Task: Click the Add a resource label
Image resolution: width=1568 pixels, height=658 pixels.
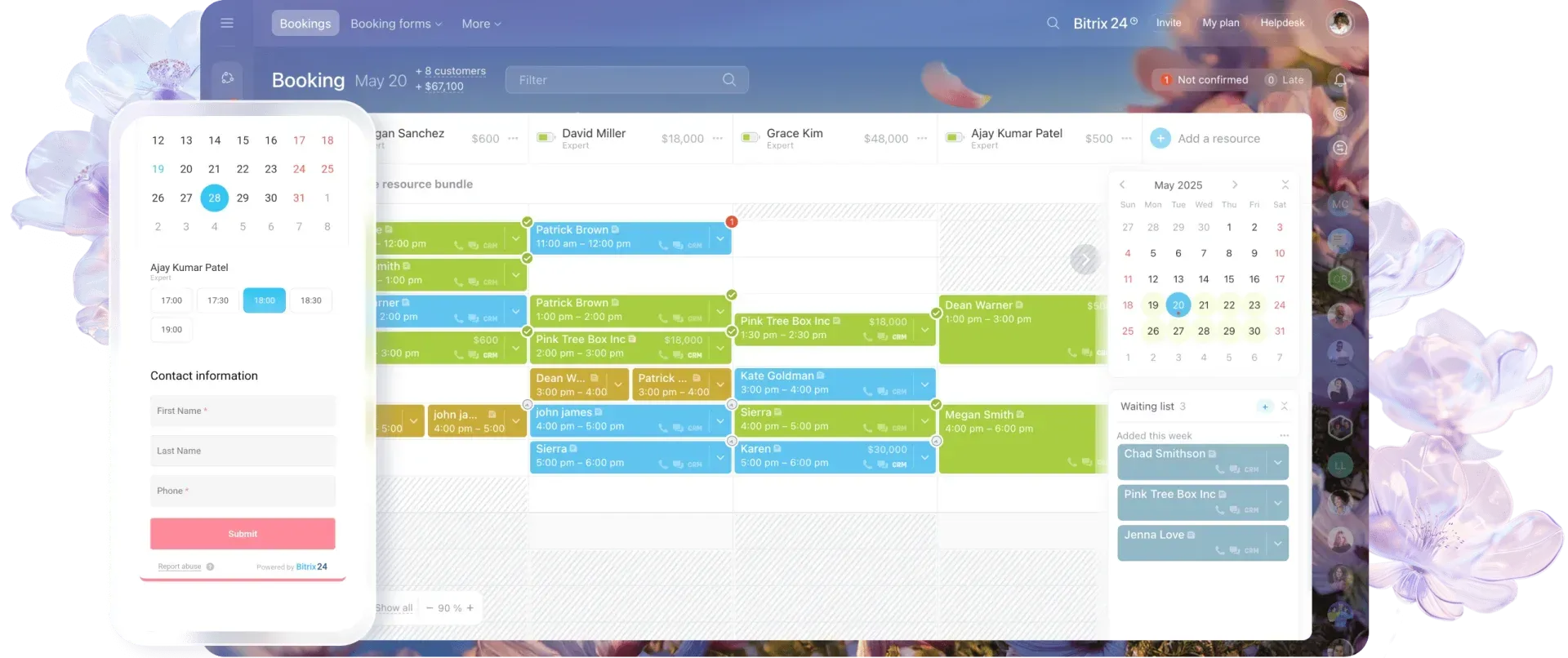Action: [x=1218, y=139]
